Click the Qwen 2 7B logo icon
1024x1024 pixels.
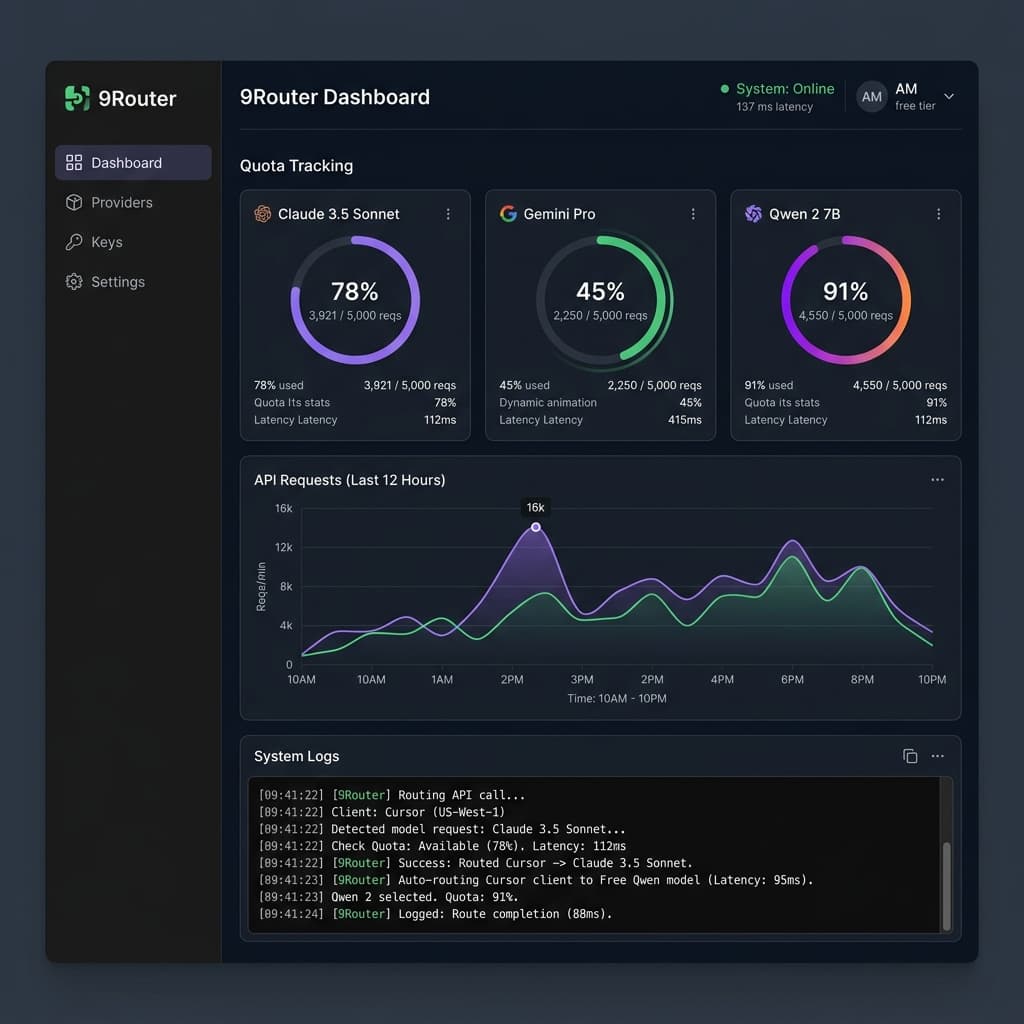tap(753, 214)
